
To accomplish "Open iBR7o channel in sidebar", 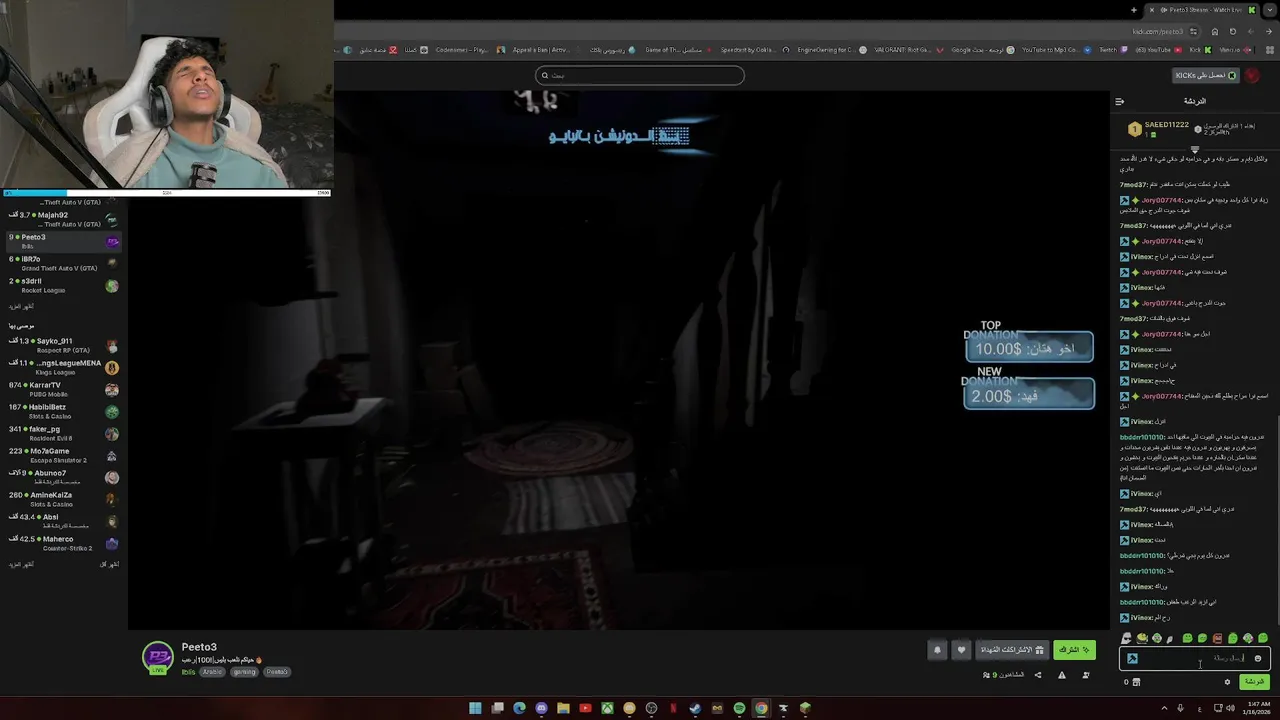I will pos(64,263).
